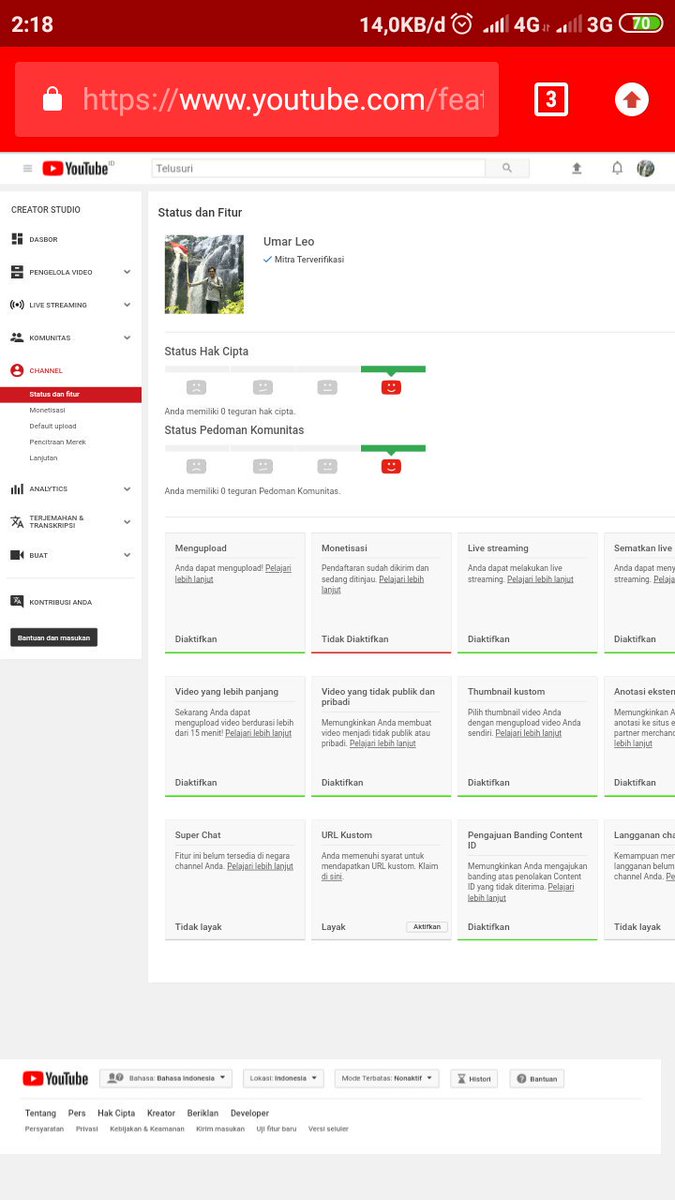Viewport: 675px width, 1200px height.
Task: Click the Hak Cipta footer link
Action: click(x=116, y=1113)
